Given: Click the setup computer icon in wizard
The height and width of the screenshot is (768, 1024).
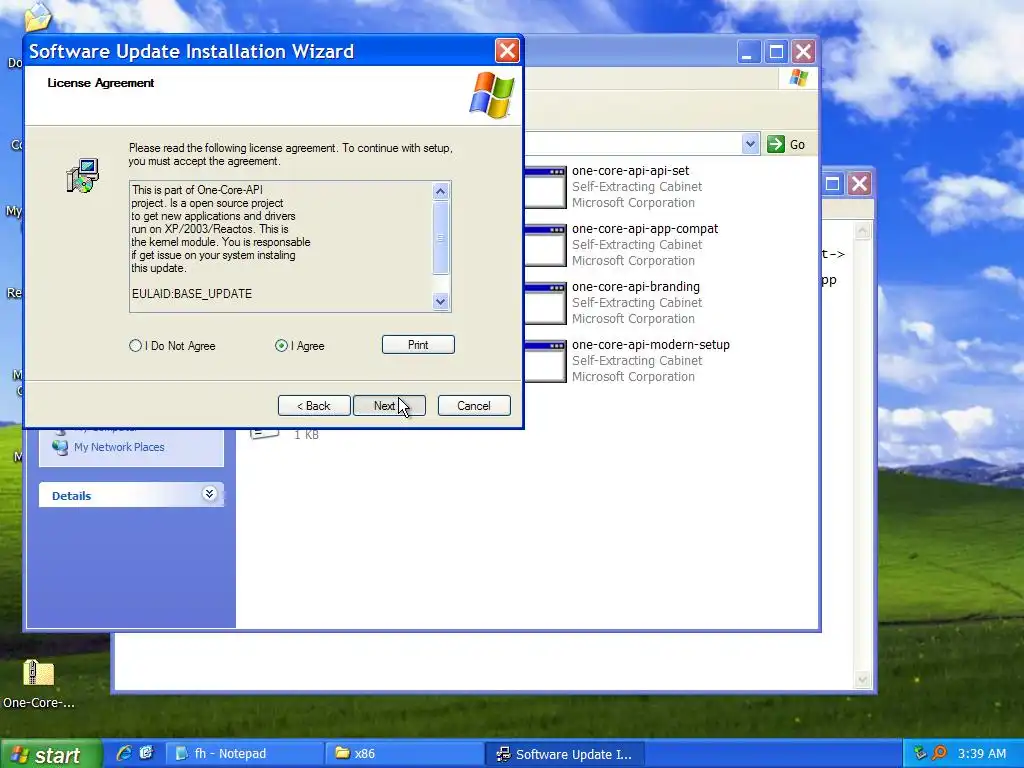Looking at the screenshot, I should click(x=83, y=175).
